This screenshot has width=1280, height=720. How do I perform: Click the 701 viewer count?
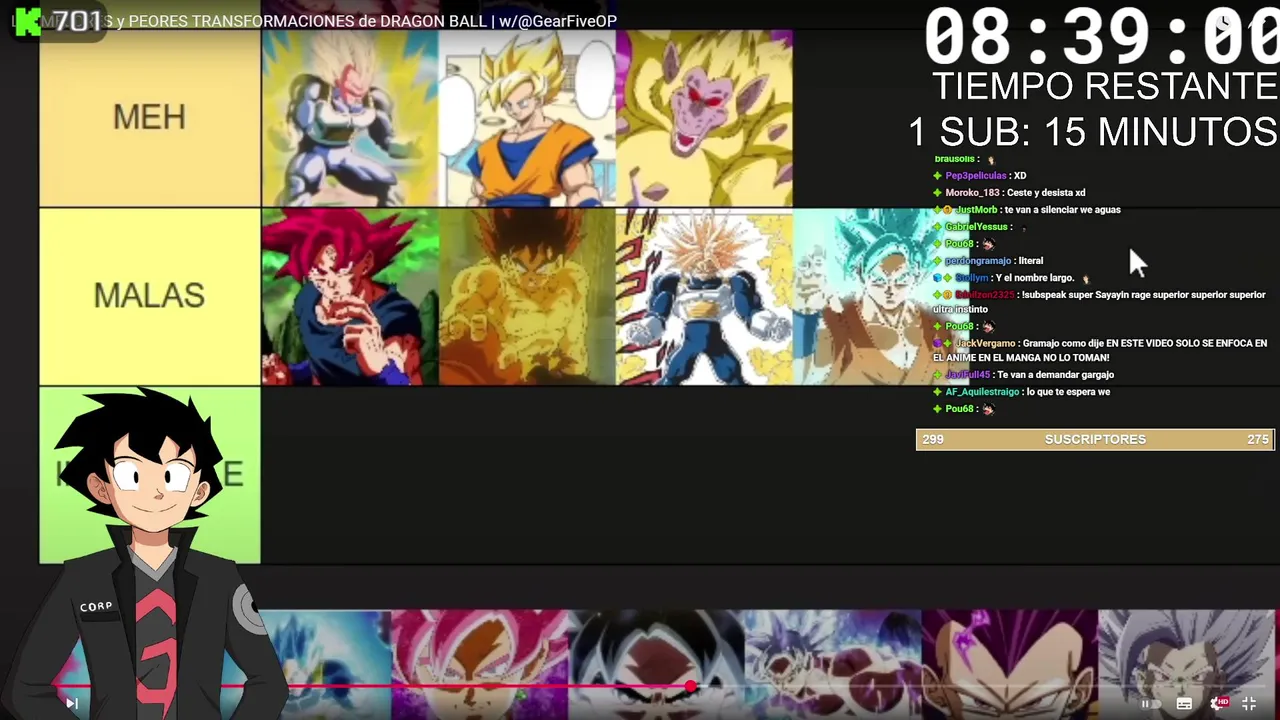(78, 21)
